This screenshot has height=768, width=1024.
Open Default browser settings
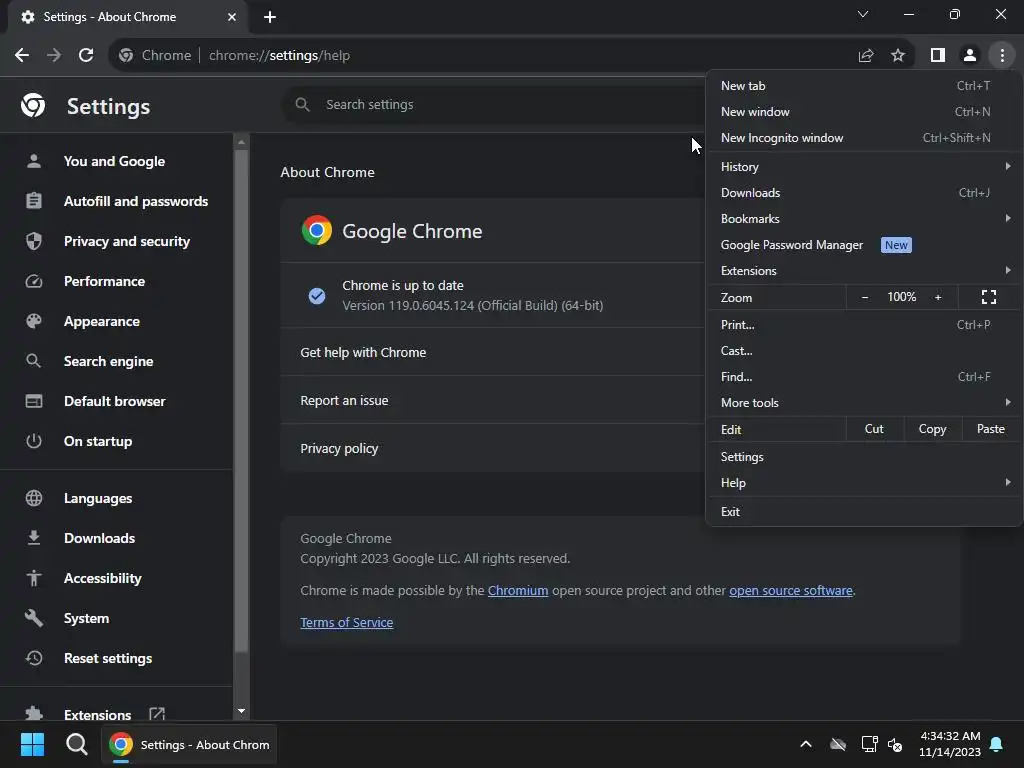pos(116,401)
